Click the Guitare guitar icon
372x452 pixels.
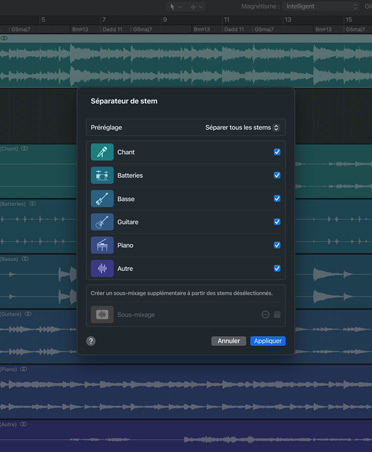pos(102,222)
